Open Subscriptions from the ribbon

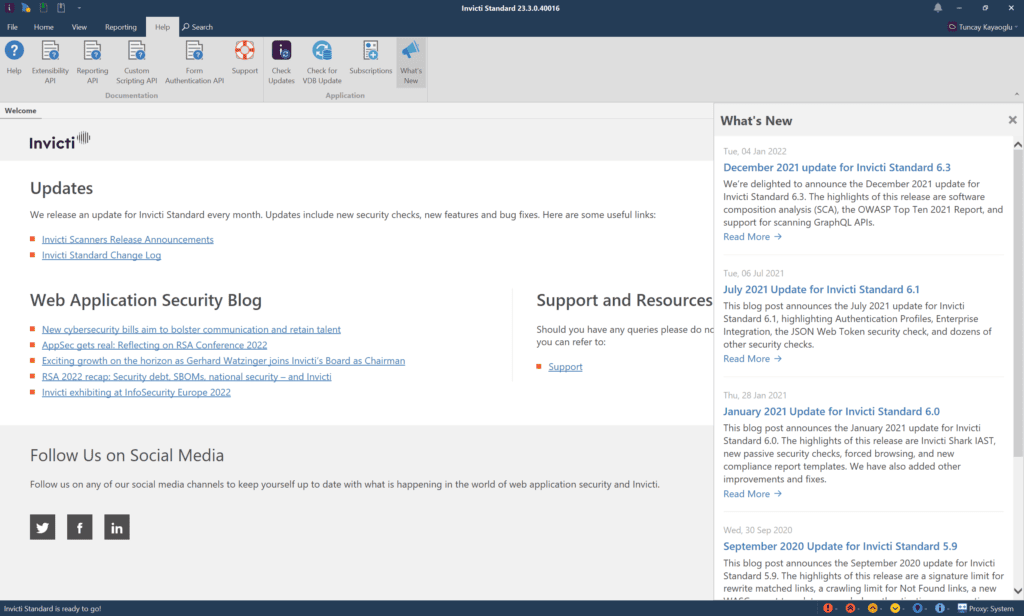point(370,57)
